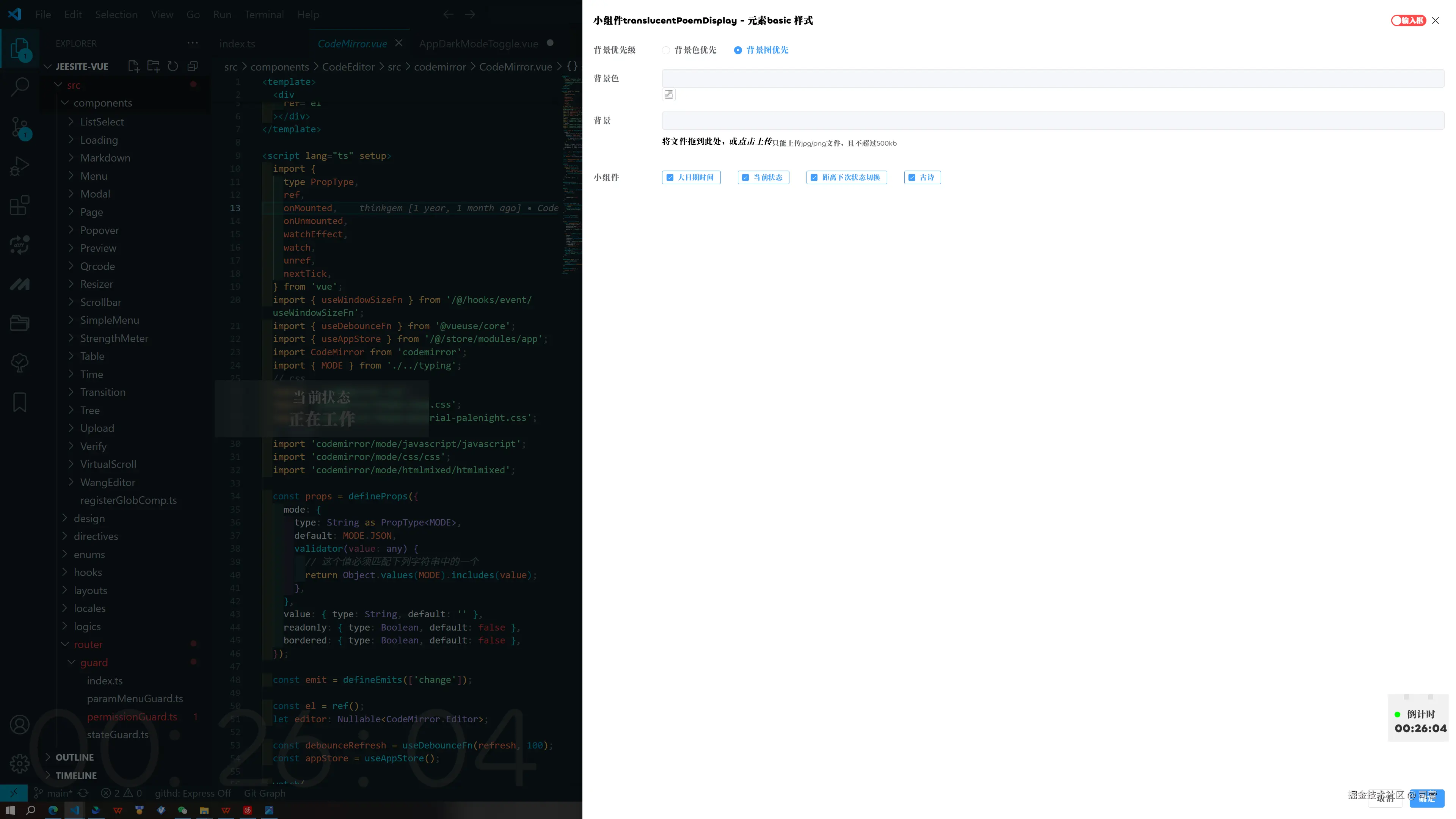
Task: Click the 确定 confirm button
Action: [1426, 798]
